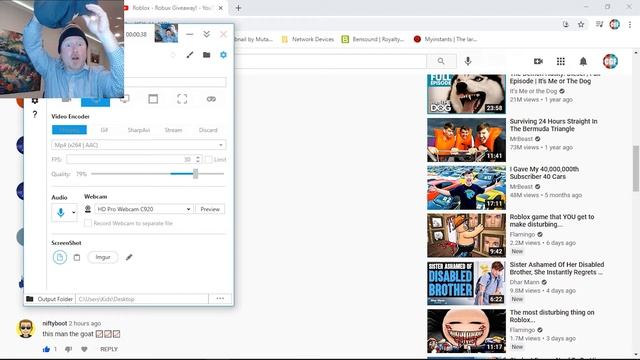The height and width of the screenshot is (360, 640).
Task: Reply to niftyboot's comment
Action: point(109,349)
